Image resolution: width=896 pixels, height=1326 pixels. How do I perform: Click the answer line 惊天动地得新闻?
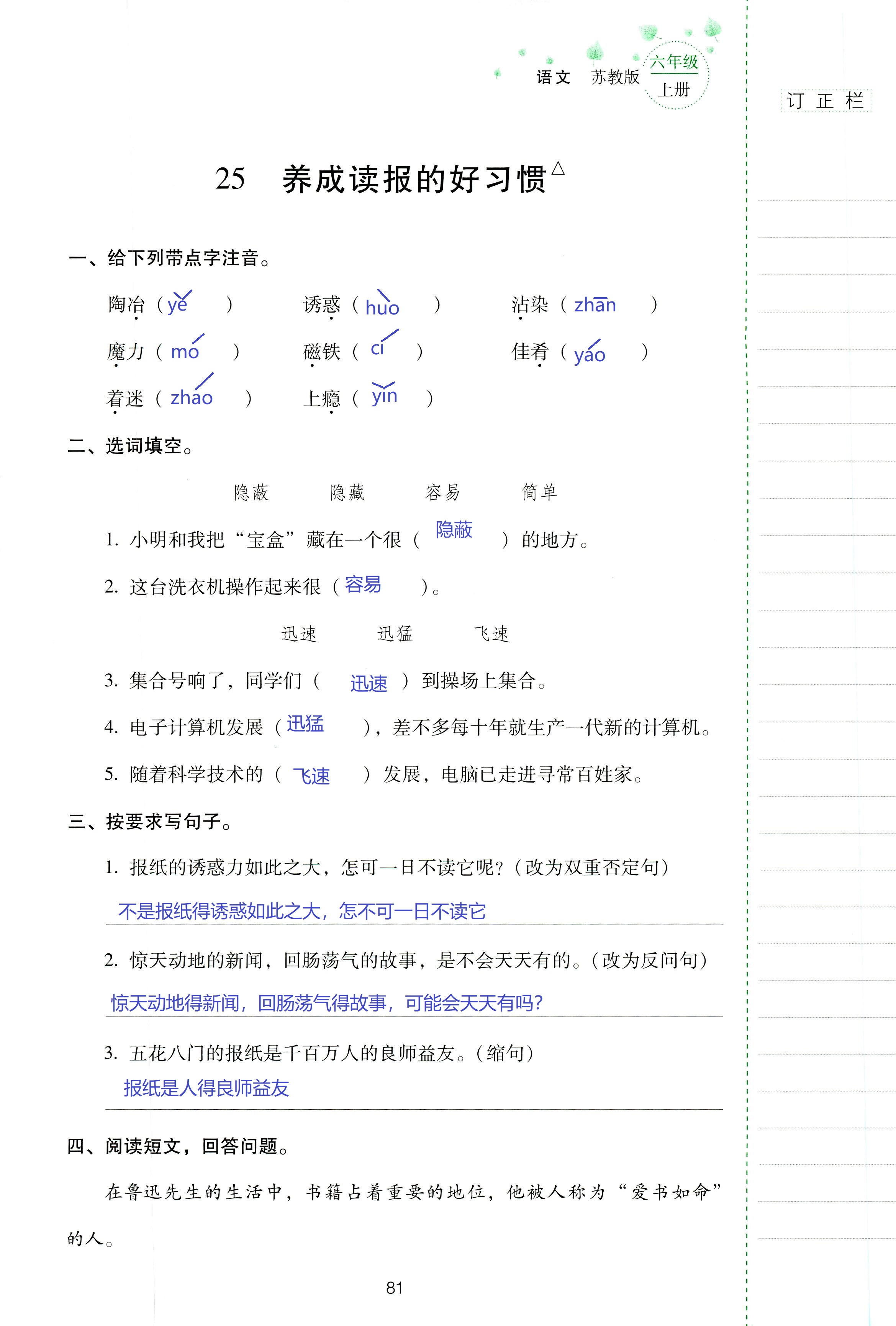(327, 1003)
